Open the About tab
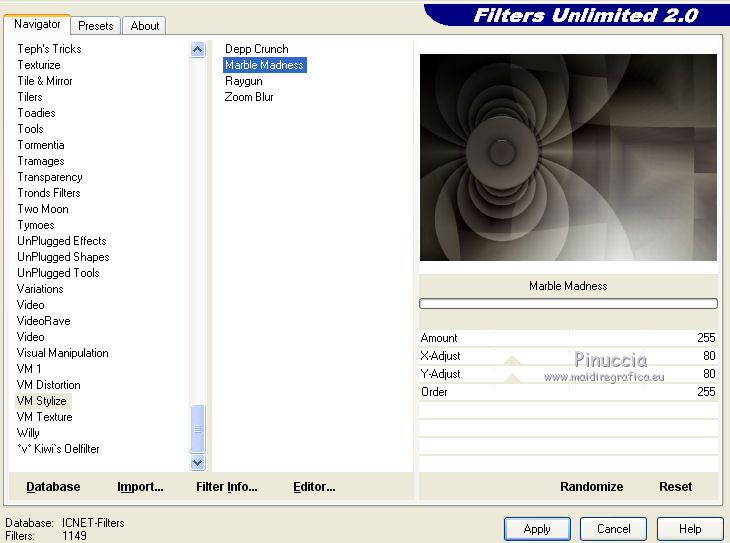The height and width of the screenshot is (543, 730). pos(144,26)
